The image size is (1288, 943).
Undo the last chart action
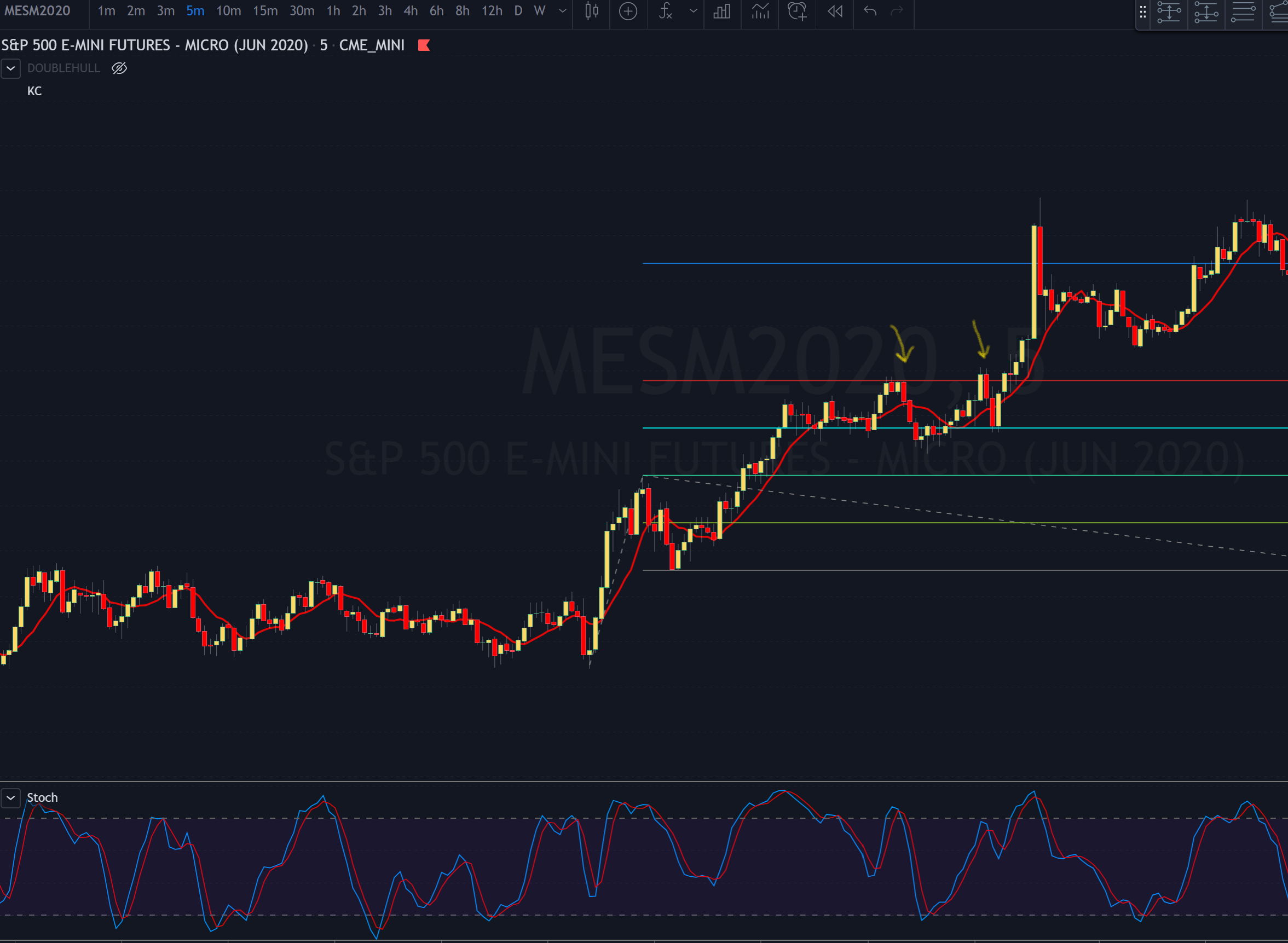pyautogui.click(x=870, y=11)
